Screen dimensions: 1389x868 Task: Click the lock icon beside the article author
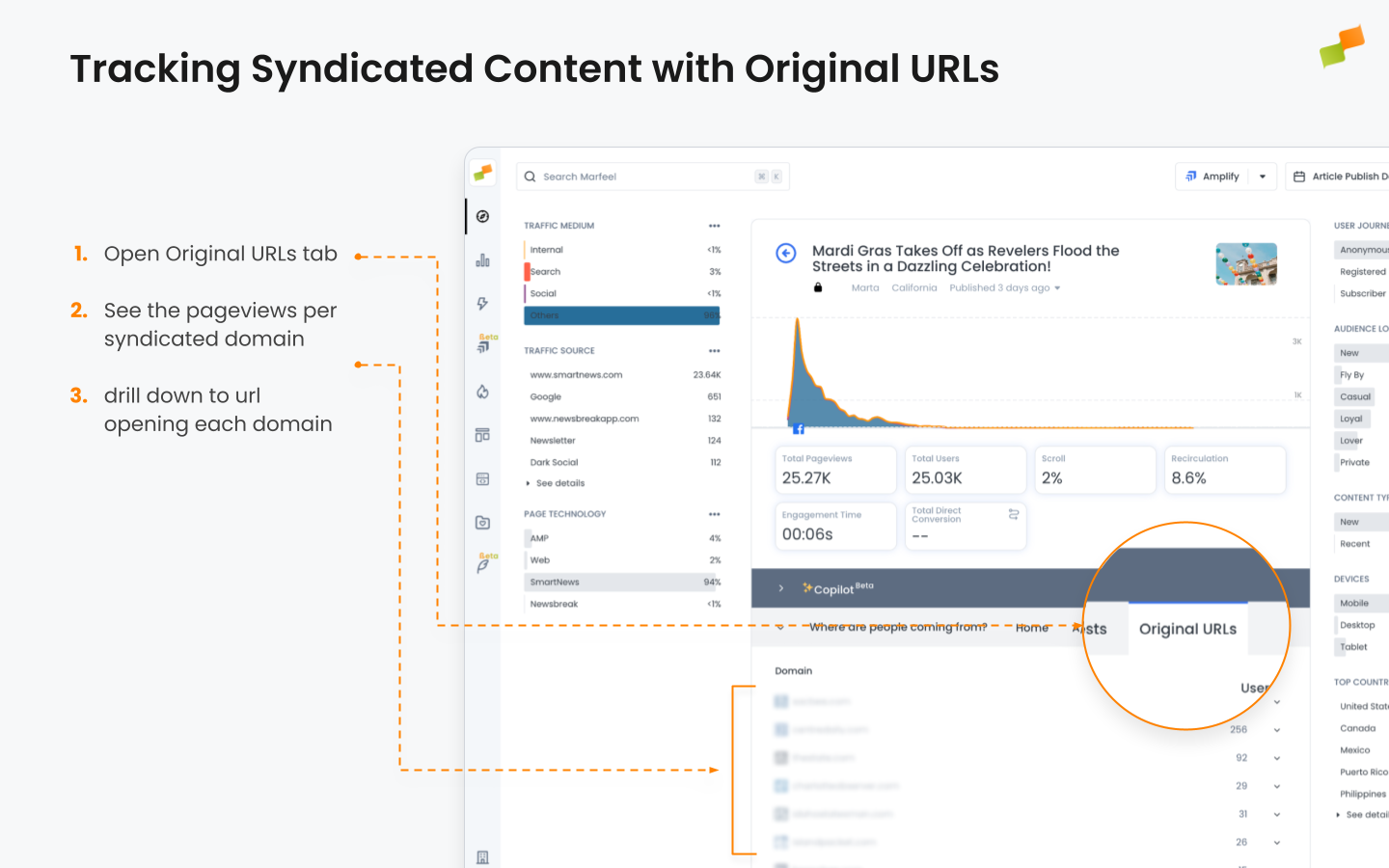(x=818, y=286)
